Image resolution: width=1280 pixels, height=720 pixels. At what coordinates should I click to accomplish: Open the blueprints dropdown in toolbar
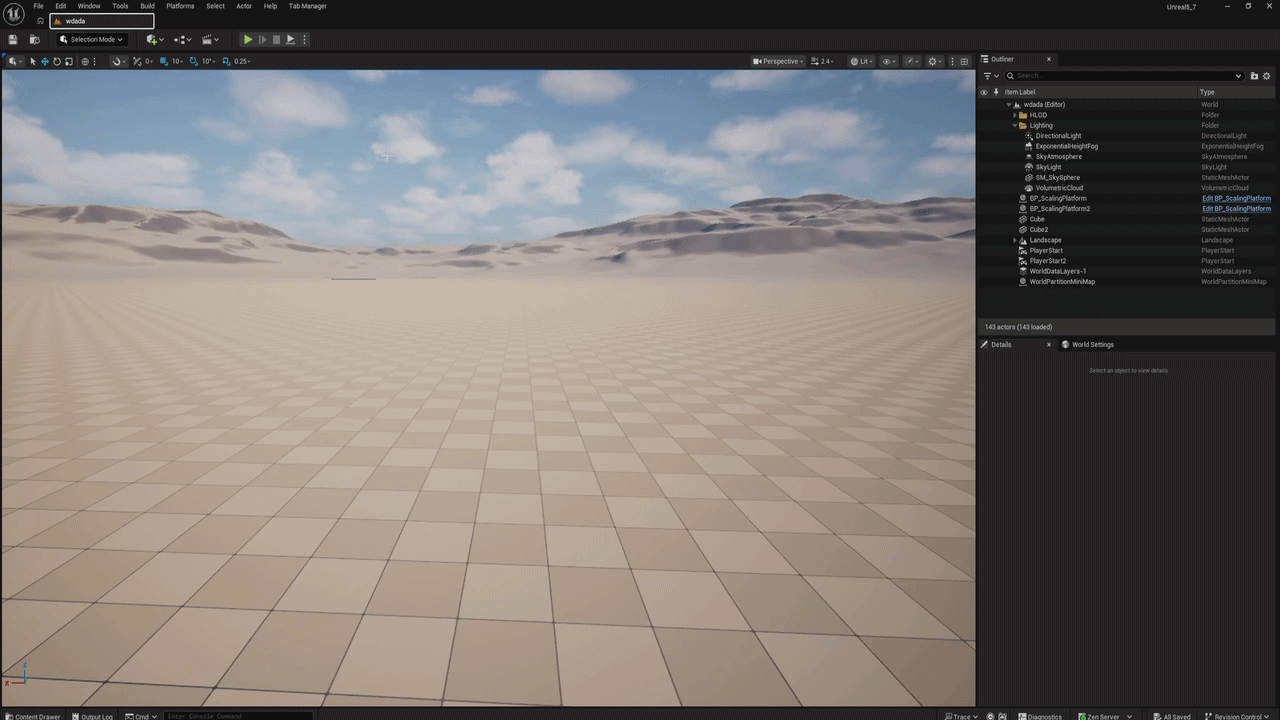pos(182,40)
